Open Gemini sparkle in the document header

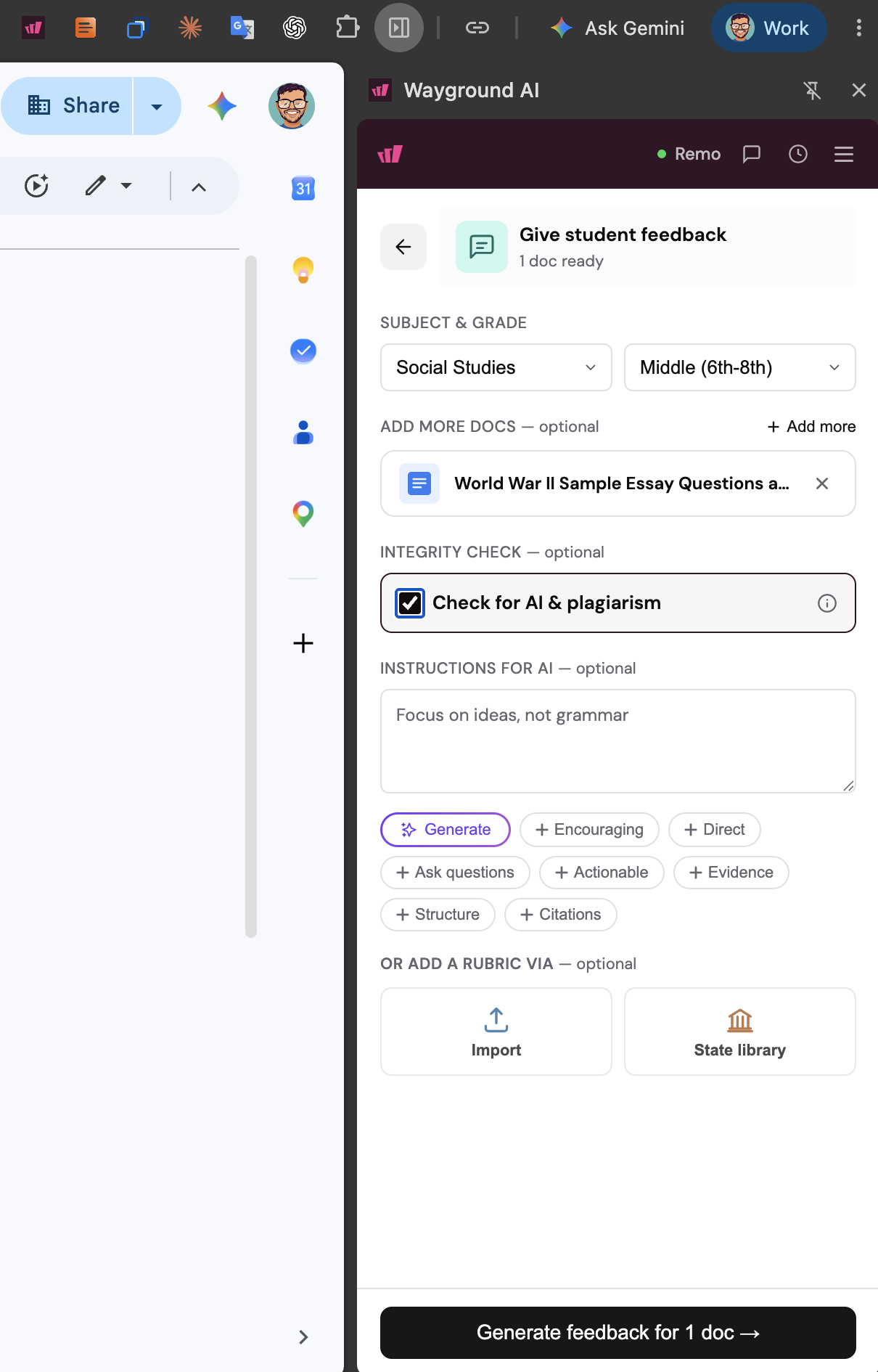222,106
